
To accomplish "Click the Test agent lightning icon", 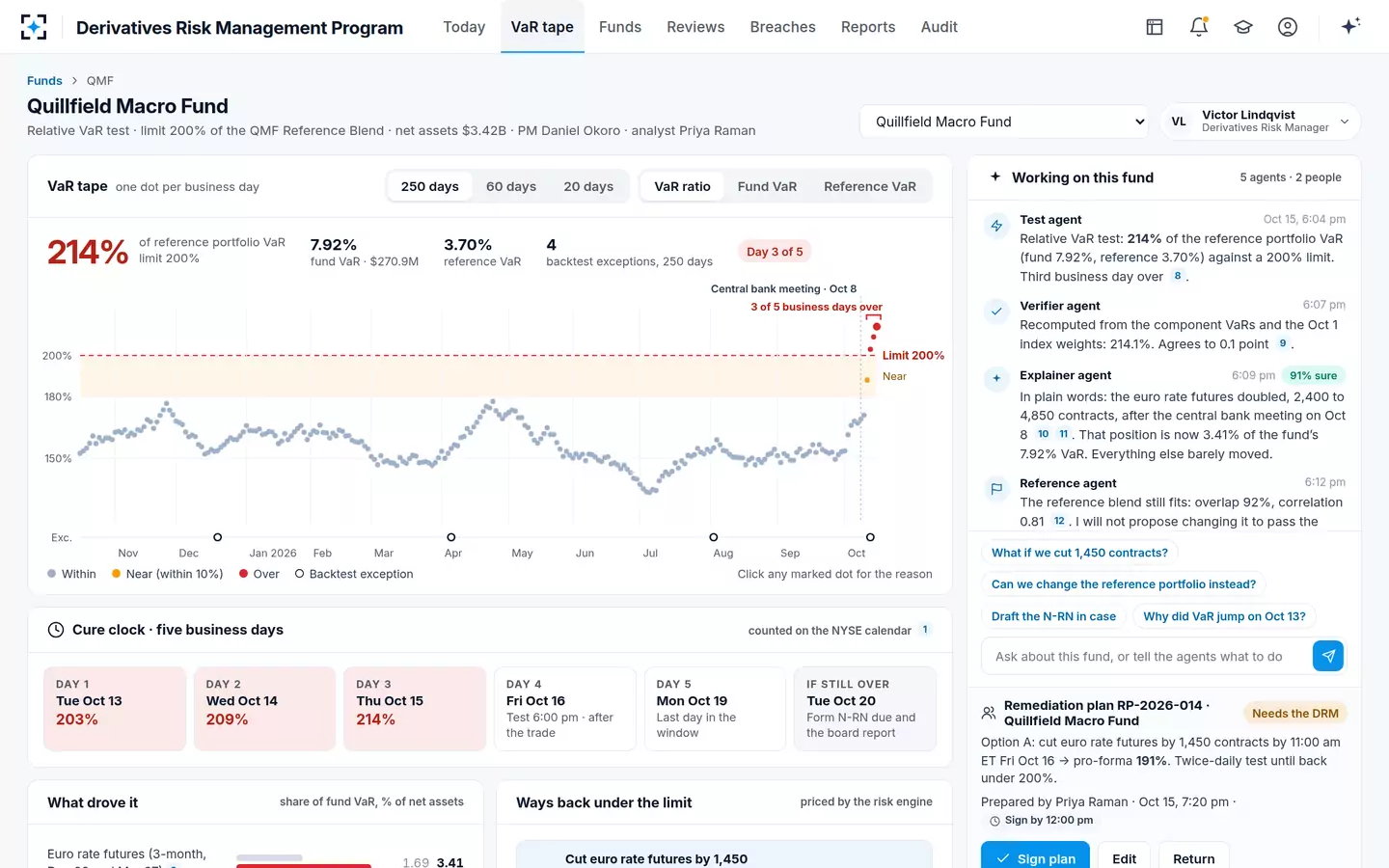I will [996, 226].
